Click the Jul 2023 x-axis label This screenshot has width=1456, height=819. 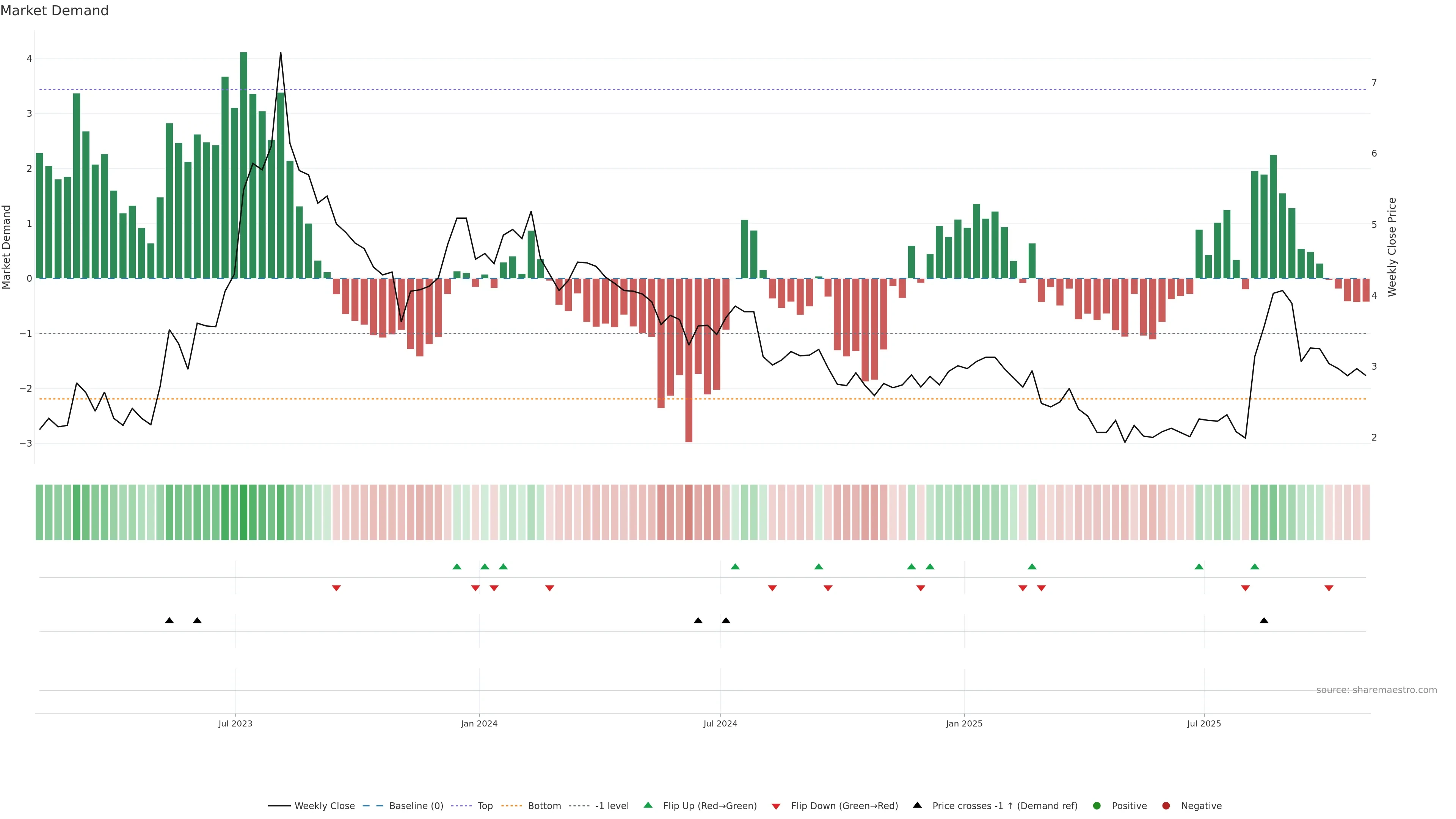235,723
